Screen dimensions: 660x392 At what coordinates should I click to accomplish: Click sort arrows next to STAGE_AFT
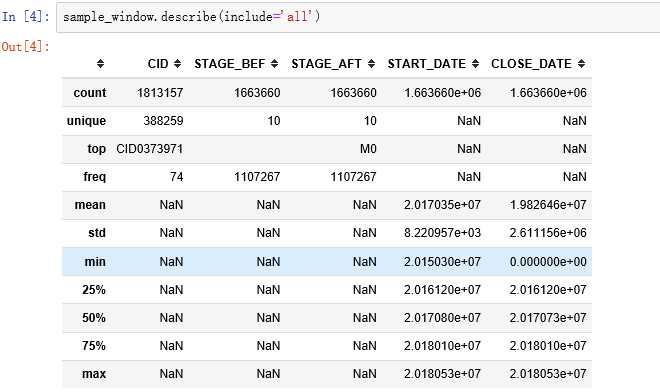tap(371, 64)
